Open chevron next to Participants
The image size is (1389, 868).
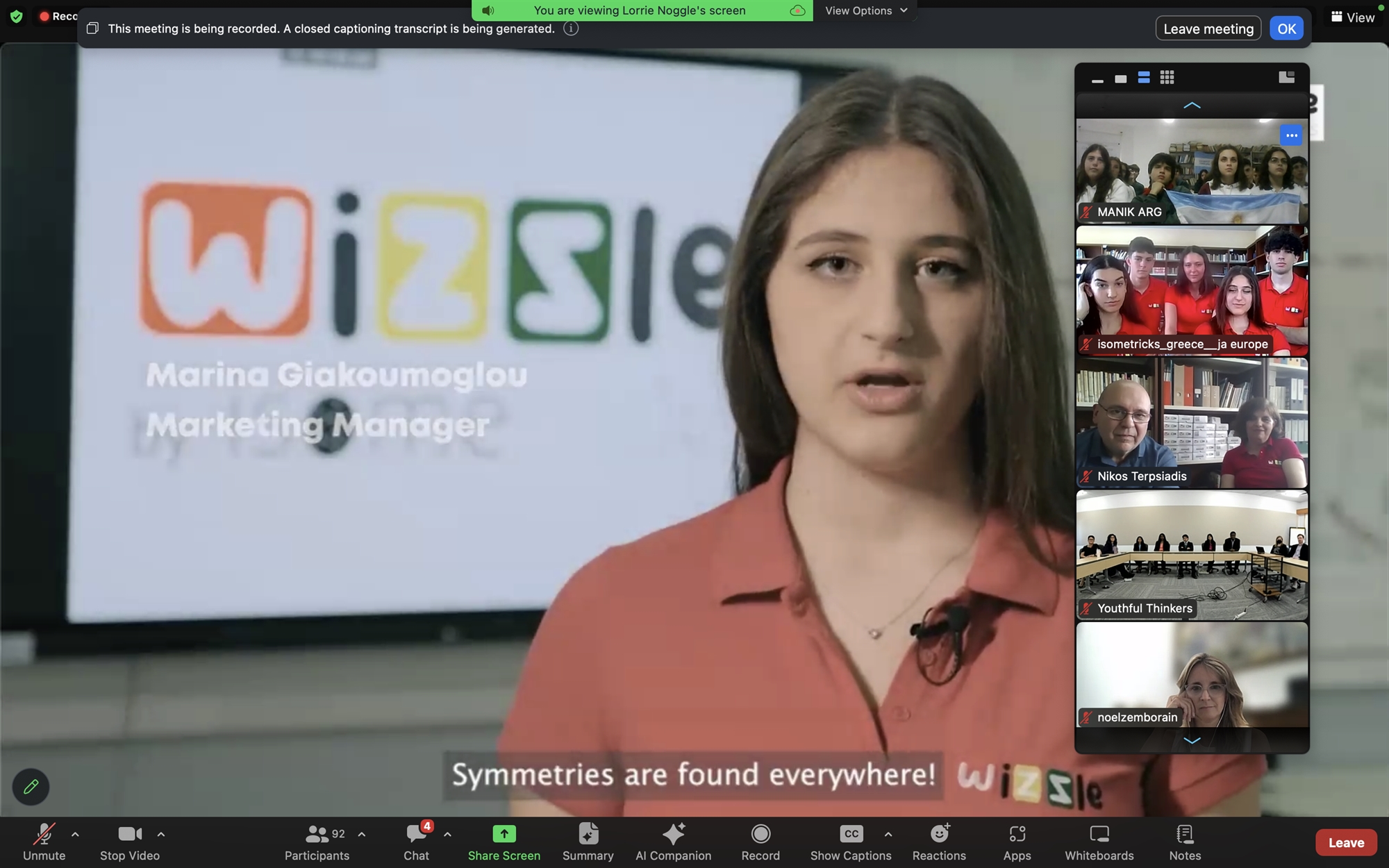(x=362, y=834)
